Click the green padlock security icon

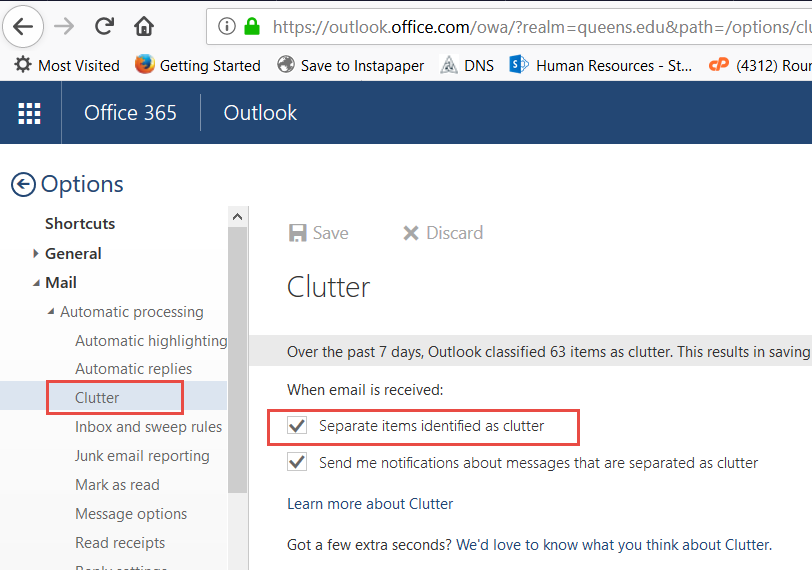[x=252, y=27]
